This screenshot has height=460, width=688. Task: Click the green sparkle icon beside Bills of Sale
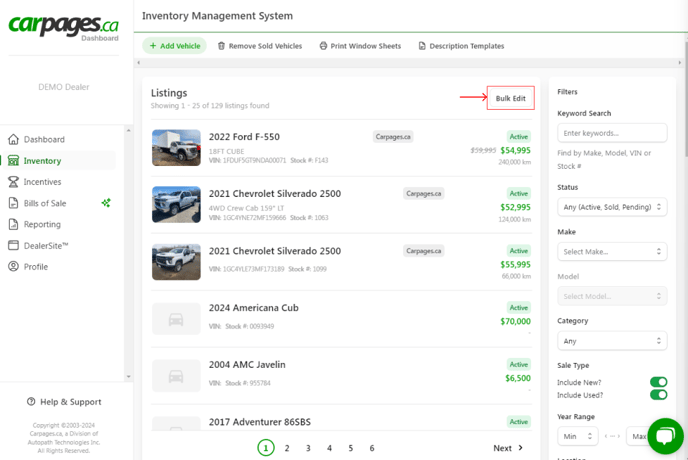(106, 203)
